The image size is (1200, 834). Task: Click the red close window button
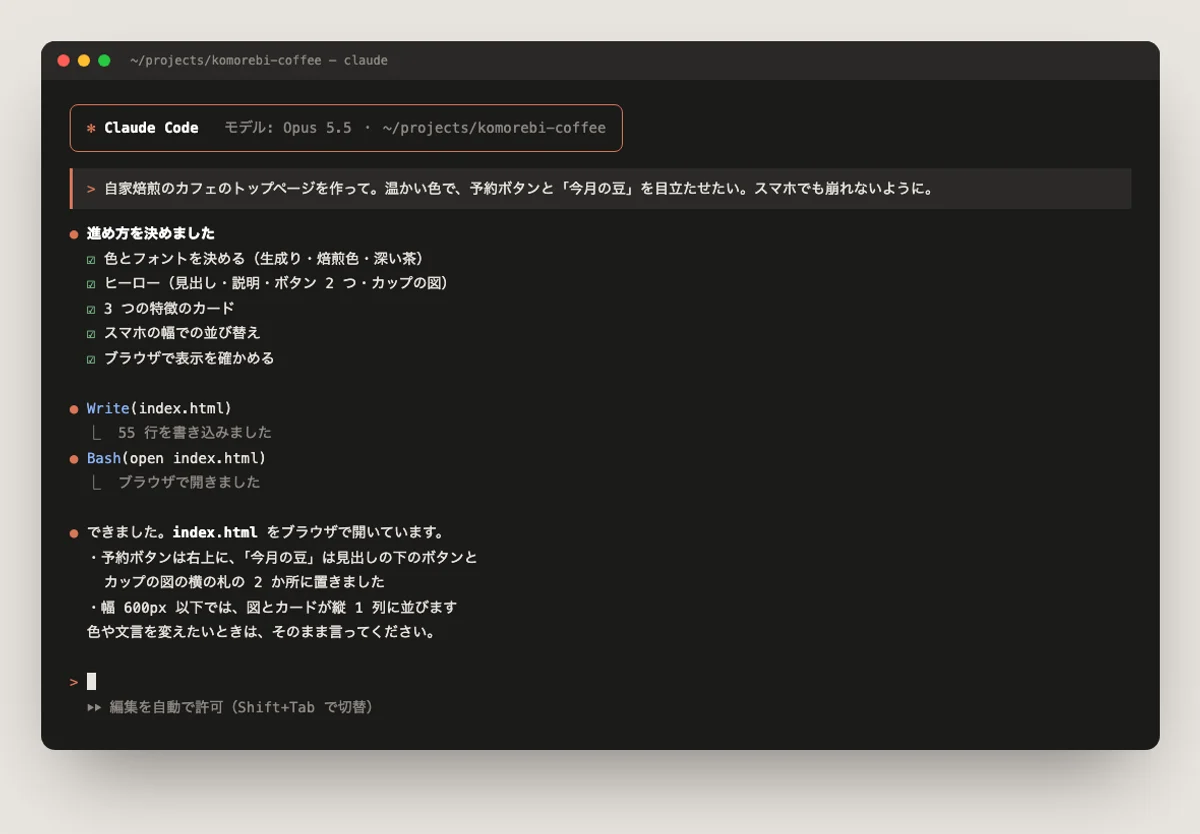click(x=64, y=61)
